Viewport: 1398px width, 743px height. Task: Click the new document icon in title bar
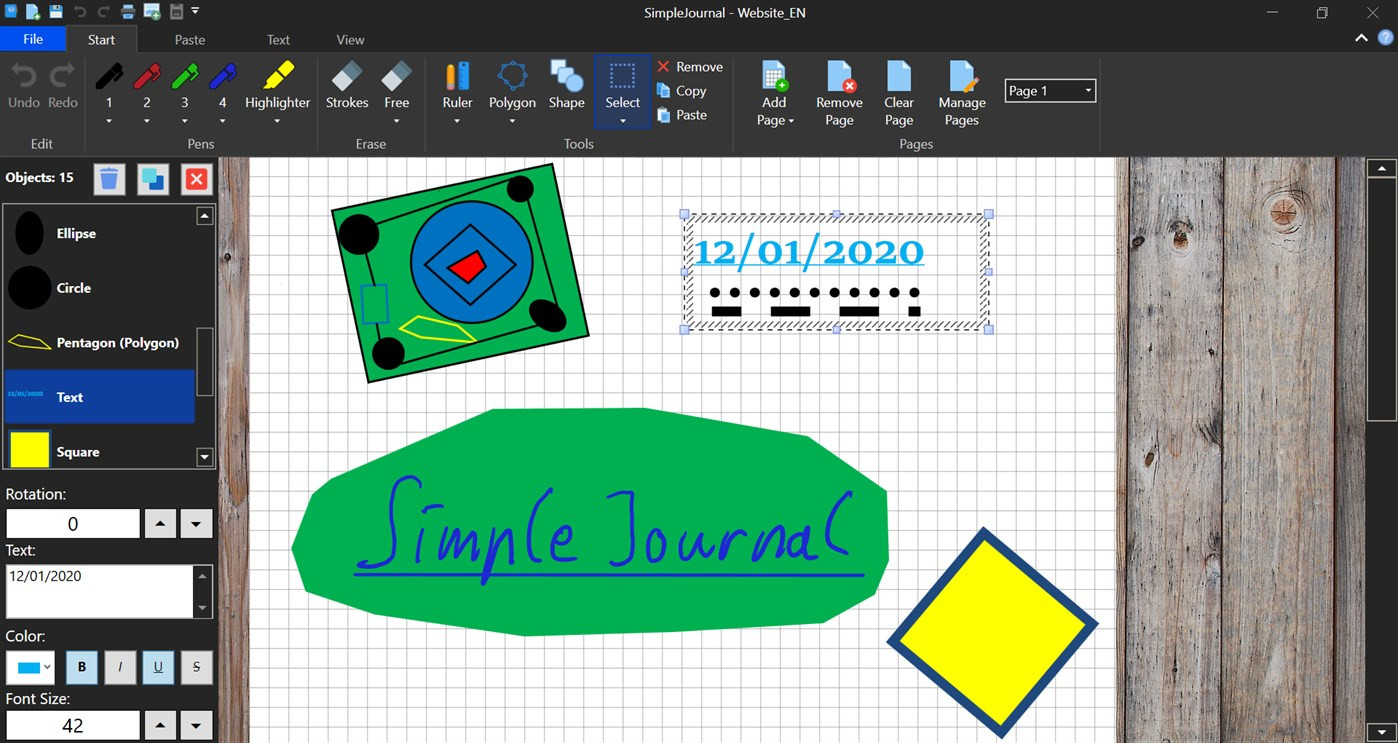tap(33, 12)
